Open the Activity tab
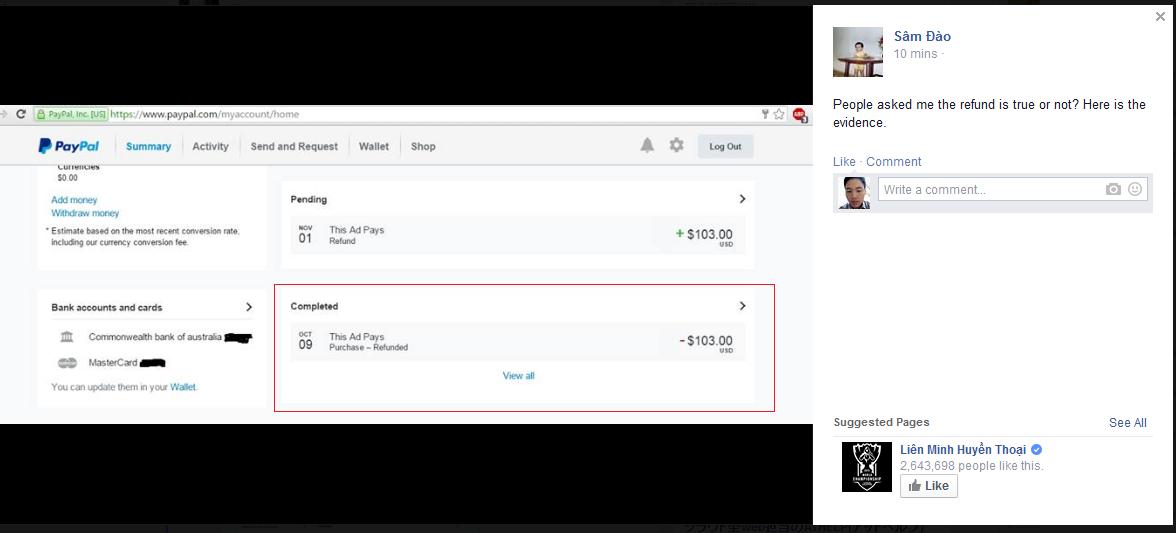The height and width of the screenshot is (533, 1176). tap(210, 146)
